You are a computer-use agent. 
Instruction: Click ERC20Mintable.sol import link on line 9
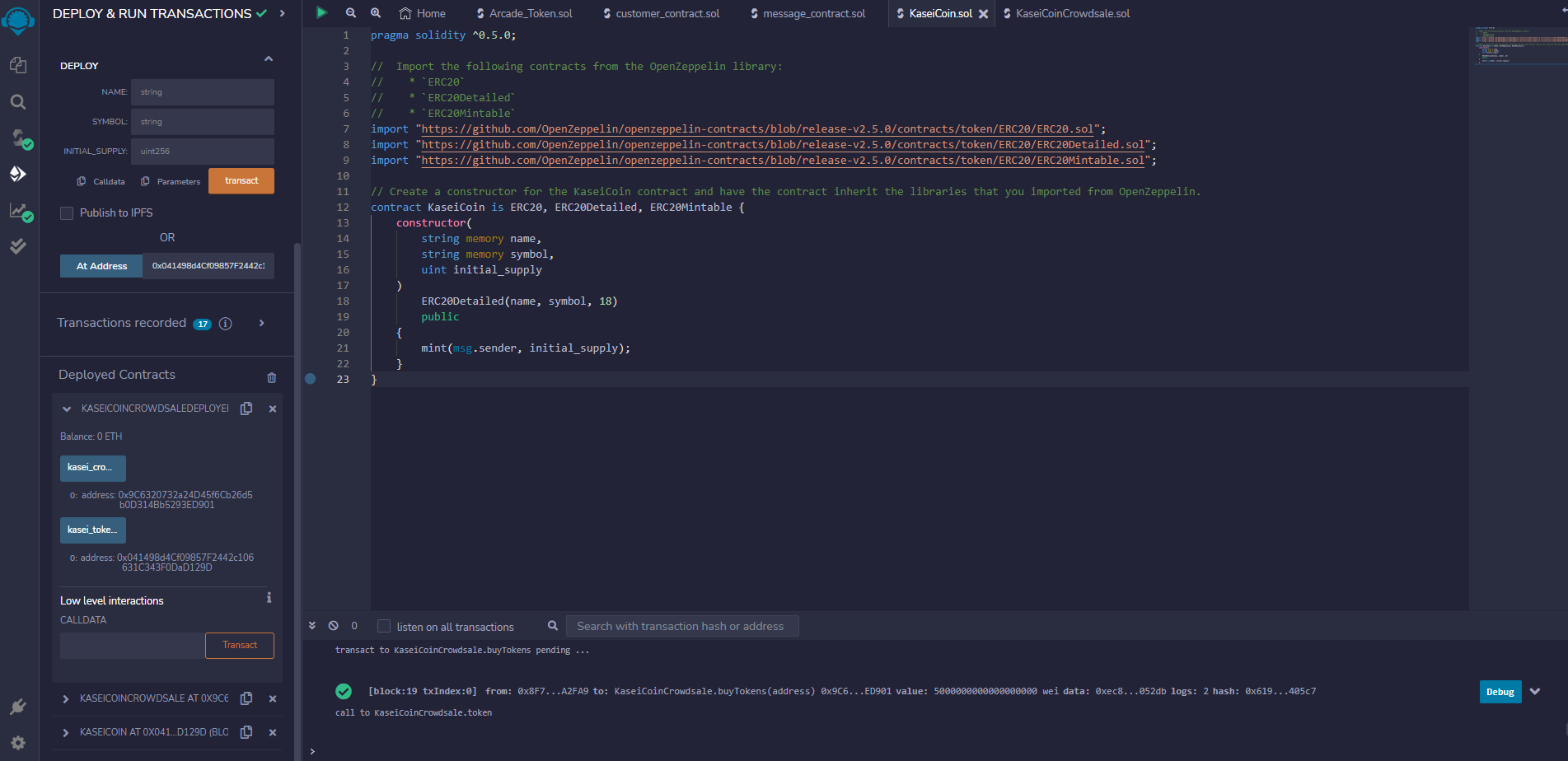coord(783,161)
